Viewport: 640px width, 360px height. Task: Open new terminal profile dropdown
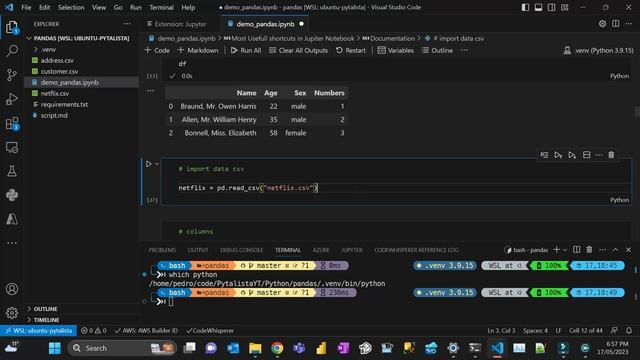(565, 249)
